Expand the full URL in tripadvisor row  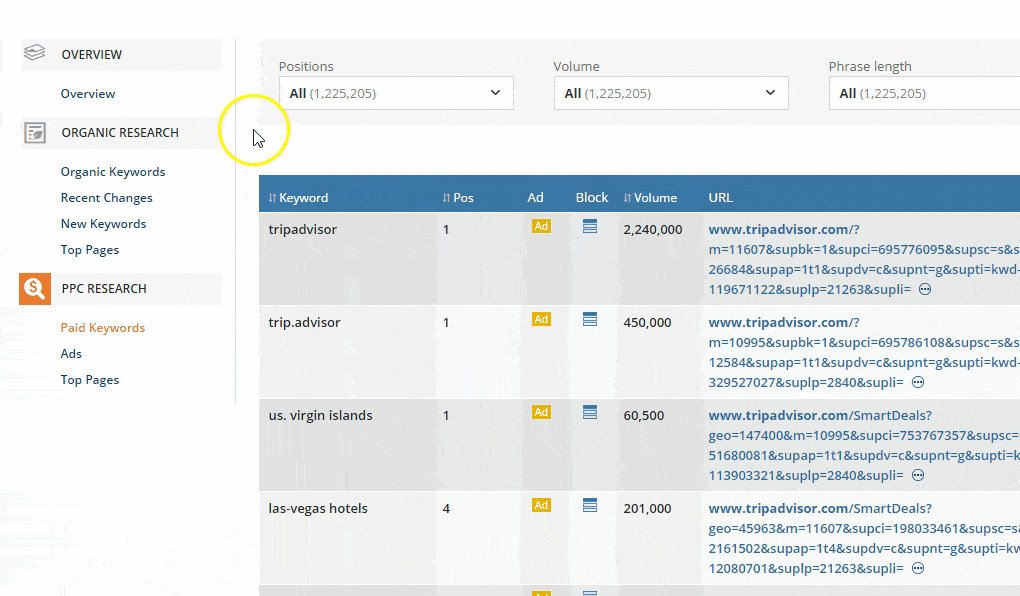(924, 290)
